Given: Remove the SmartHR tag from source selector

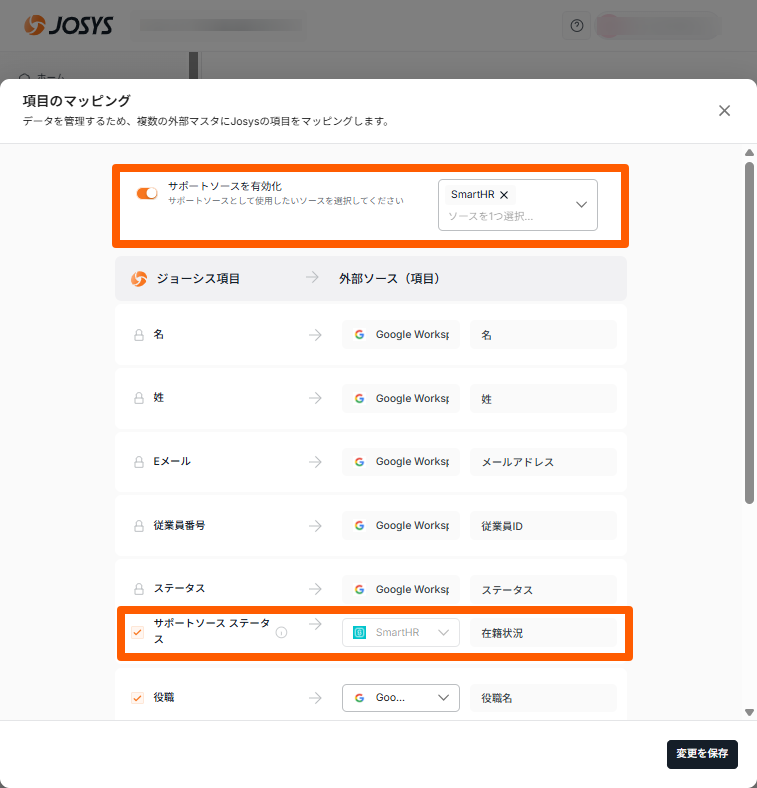Looking at the screenshot, I should tap(504, 195).
